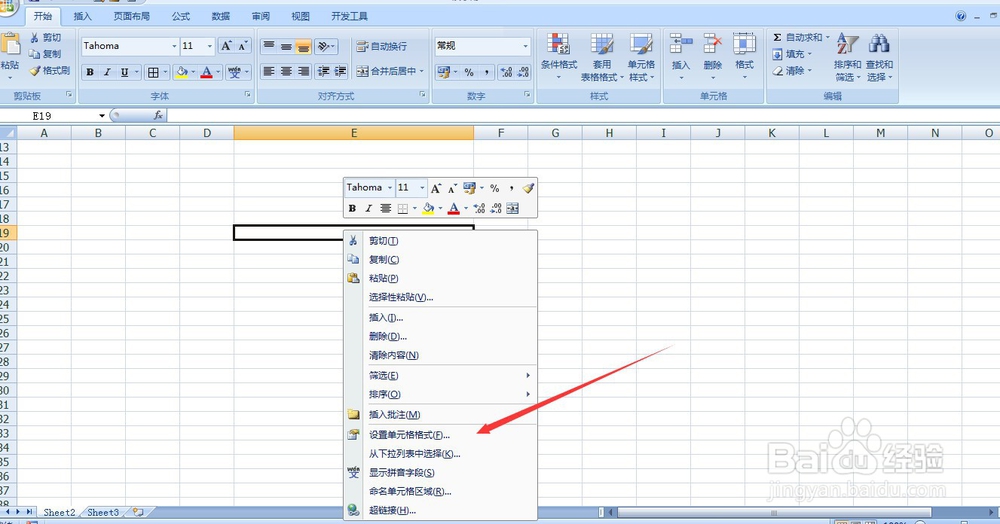Decrease font size in the ribbon
1000x524 pixels.
243,46
